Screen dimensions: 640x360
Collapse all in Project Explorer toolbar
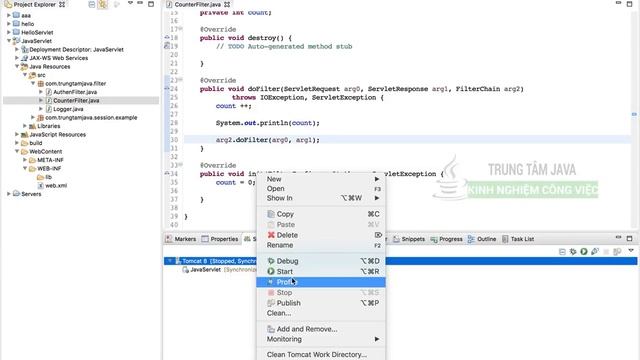pos(91,4)
